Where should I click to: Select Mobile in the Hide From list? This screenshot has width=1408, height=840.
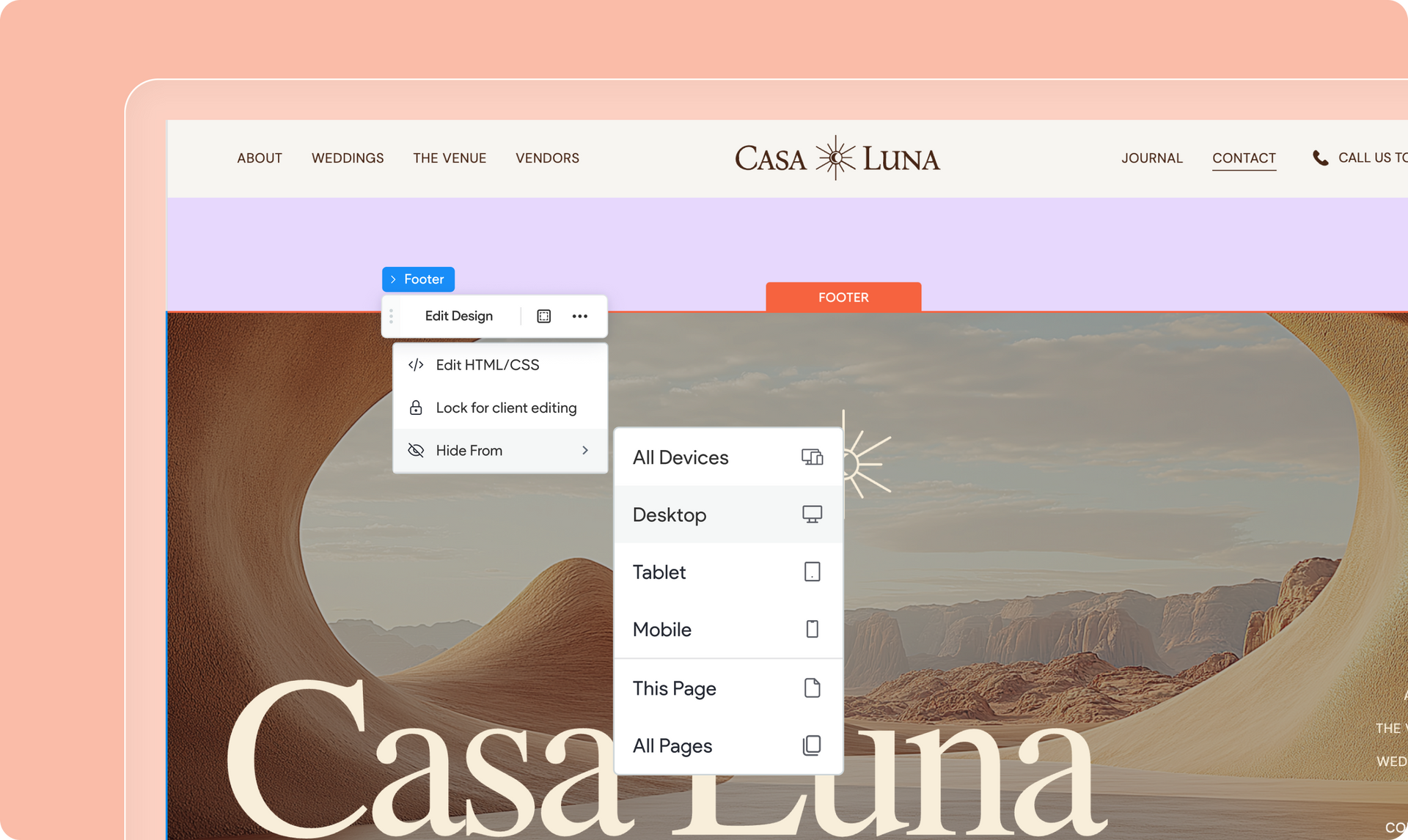point(727,629)
